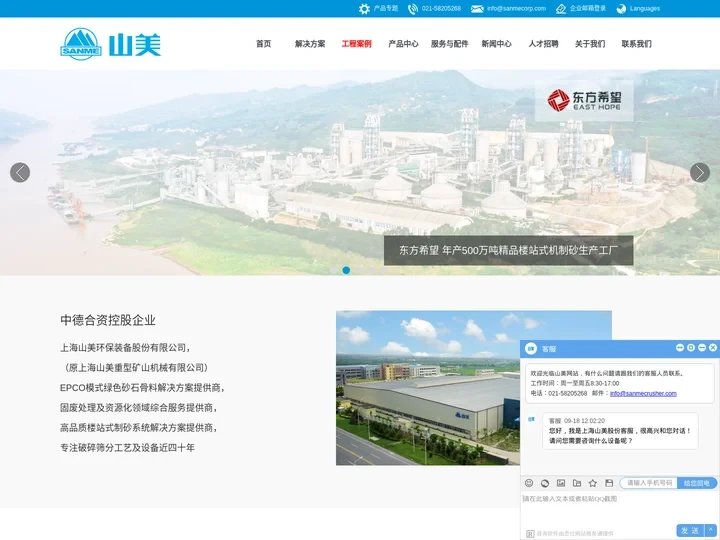Open the 服务与配件 menu item
This screenshot has width=720, height=540.
click(x=450, y=44)
